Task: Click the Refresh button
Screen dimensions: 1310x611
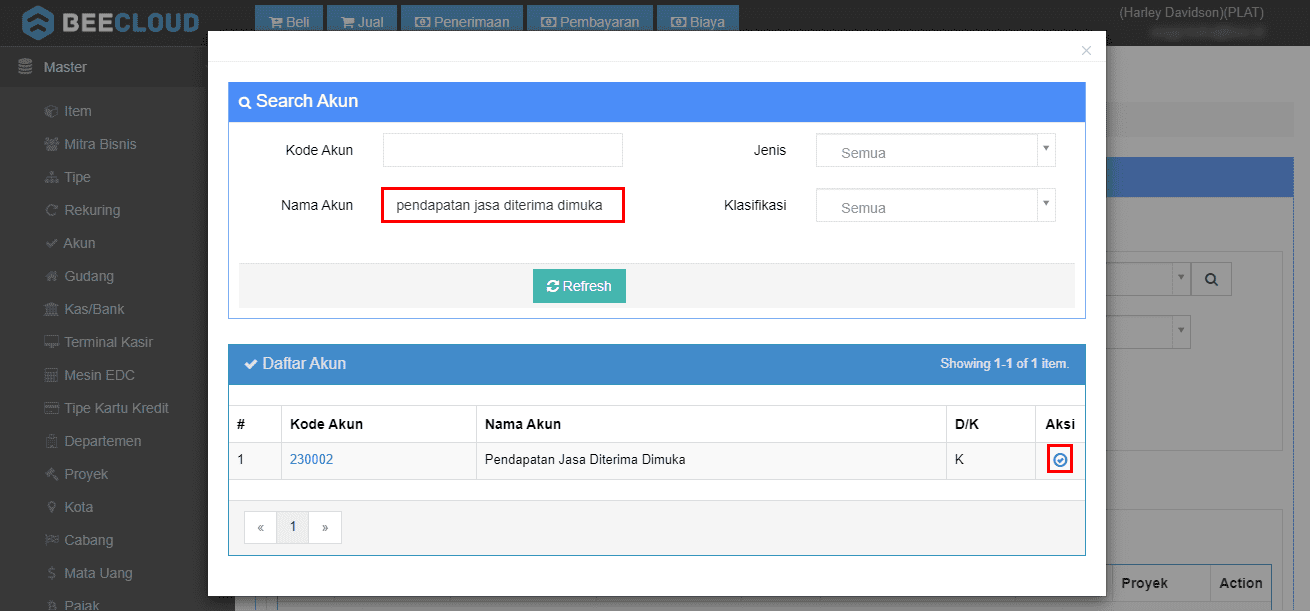Action: (579, 286)
